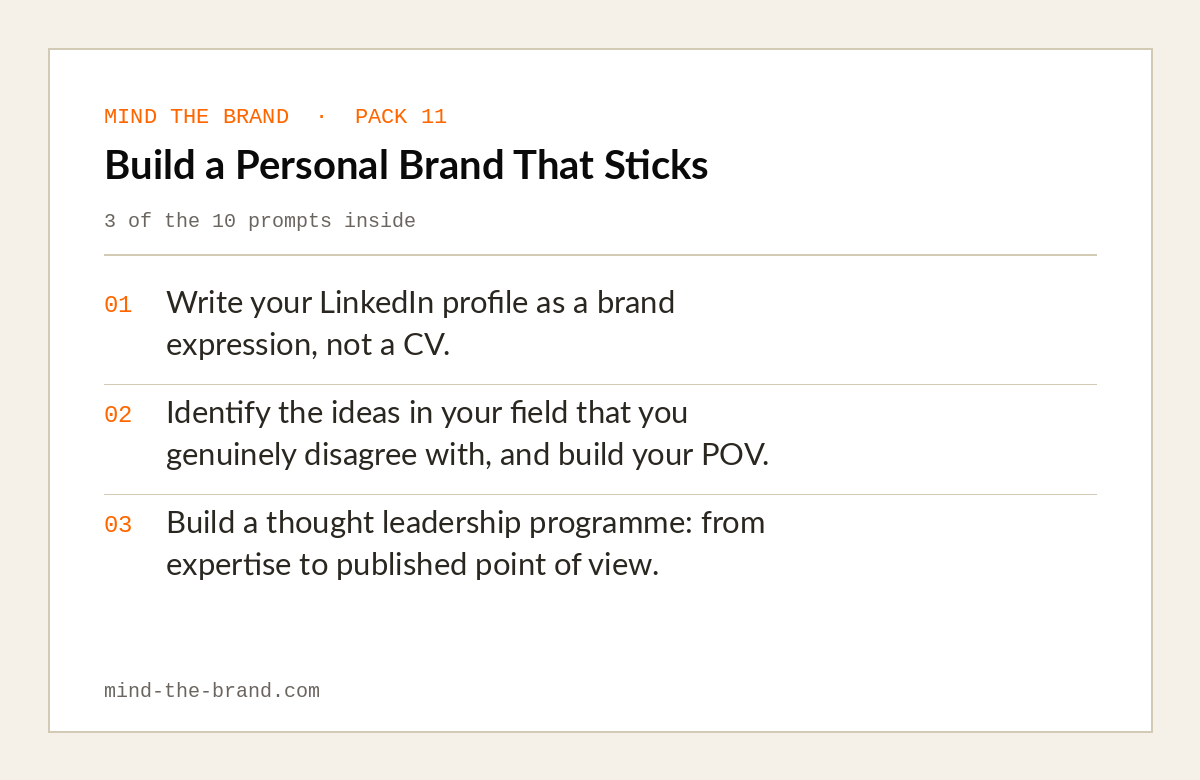Click the 3 of the 10 prompts inside subtitle
1200x780 pixels.
click(x=260, y=221)
